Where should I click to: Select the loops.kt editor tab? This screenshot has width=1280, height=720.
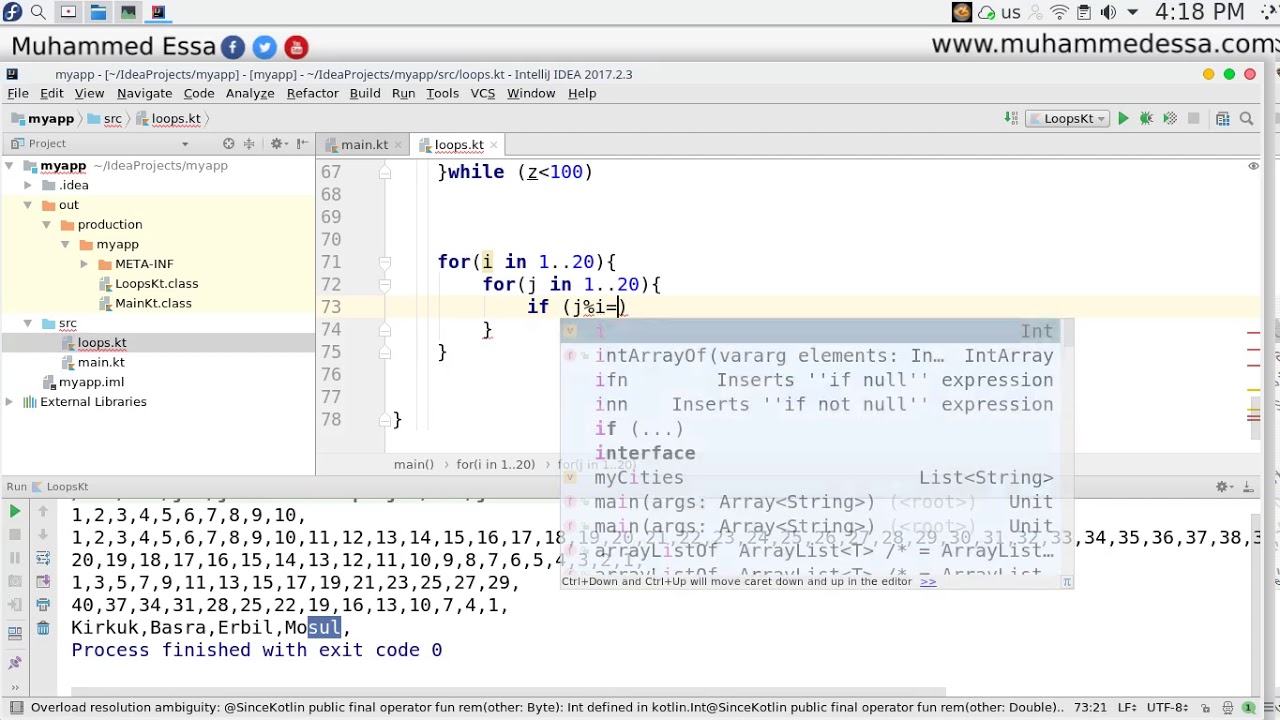click(x=459, y=145)
